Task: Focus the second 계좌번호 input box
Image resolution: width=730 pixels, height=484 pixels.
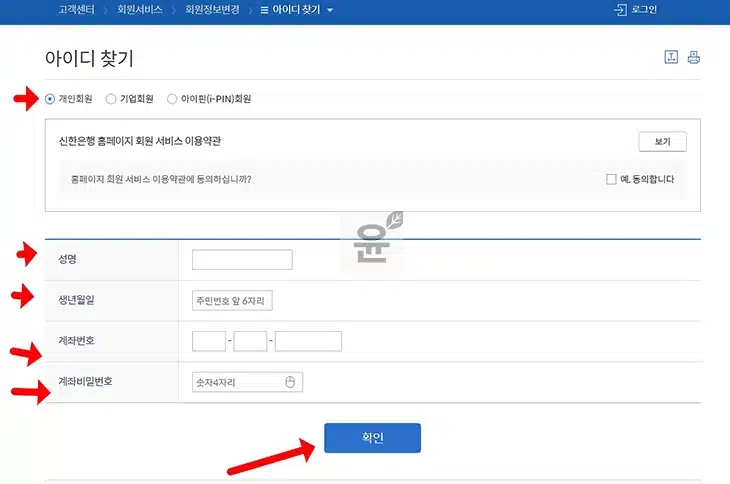Action: point(250,341)
